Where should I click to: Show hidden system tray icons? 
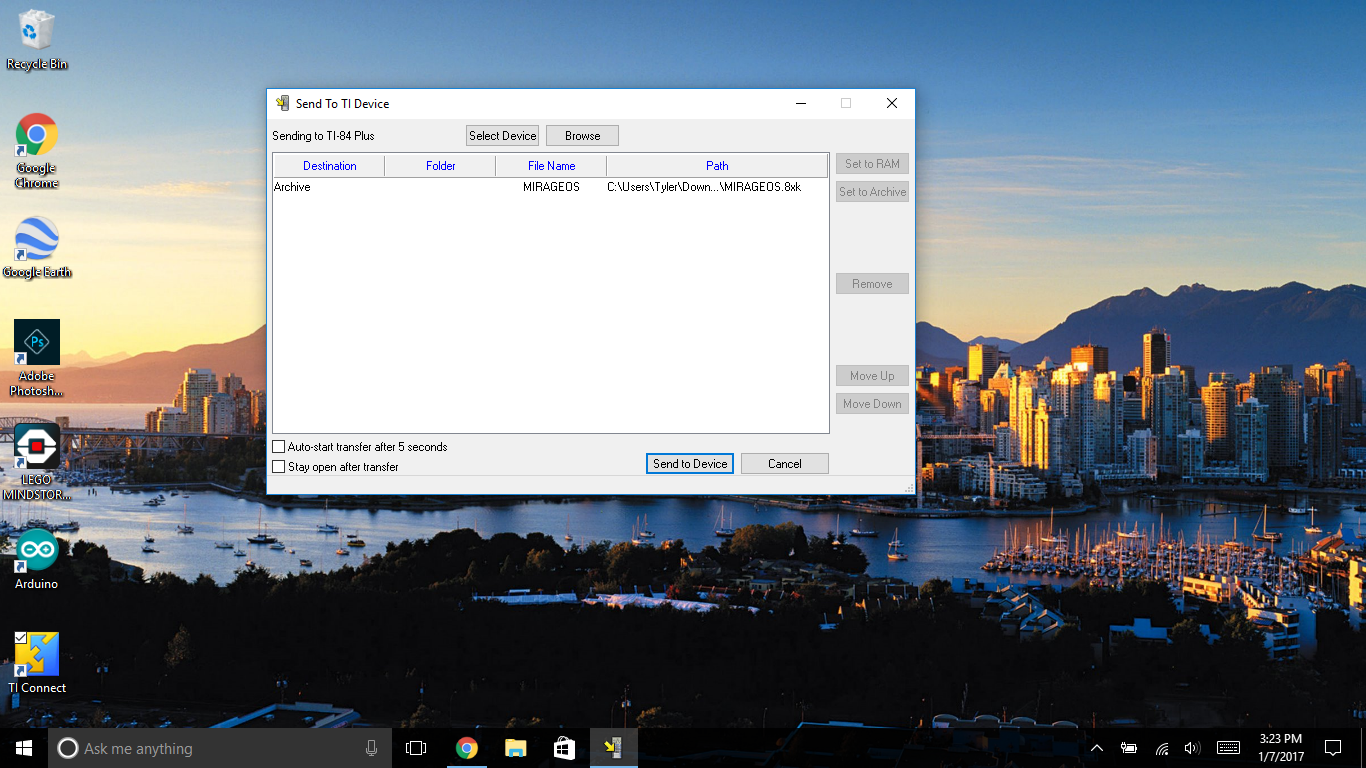pyautogui.click(x=1097, y=748)
